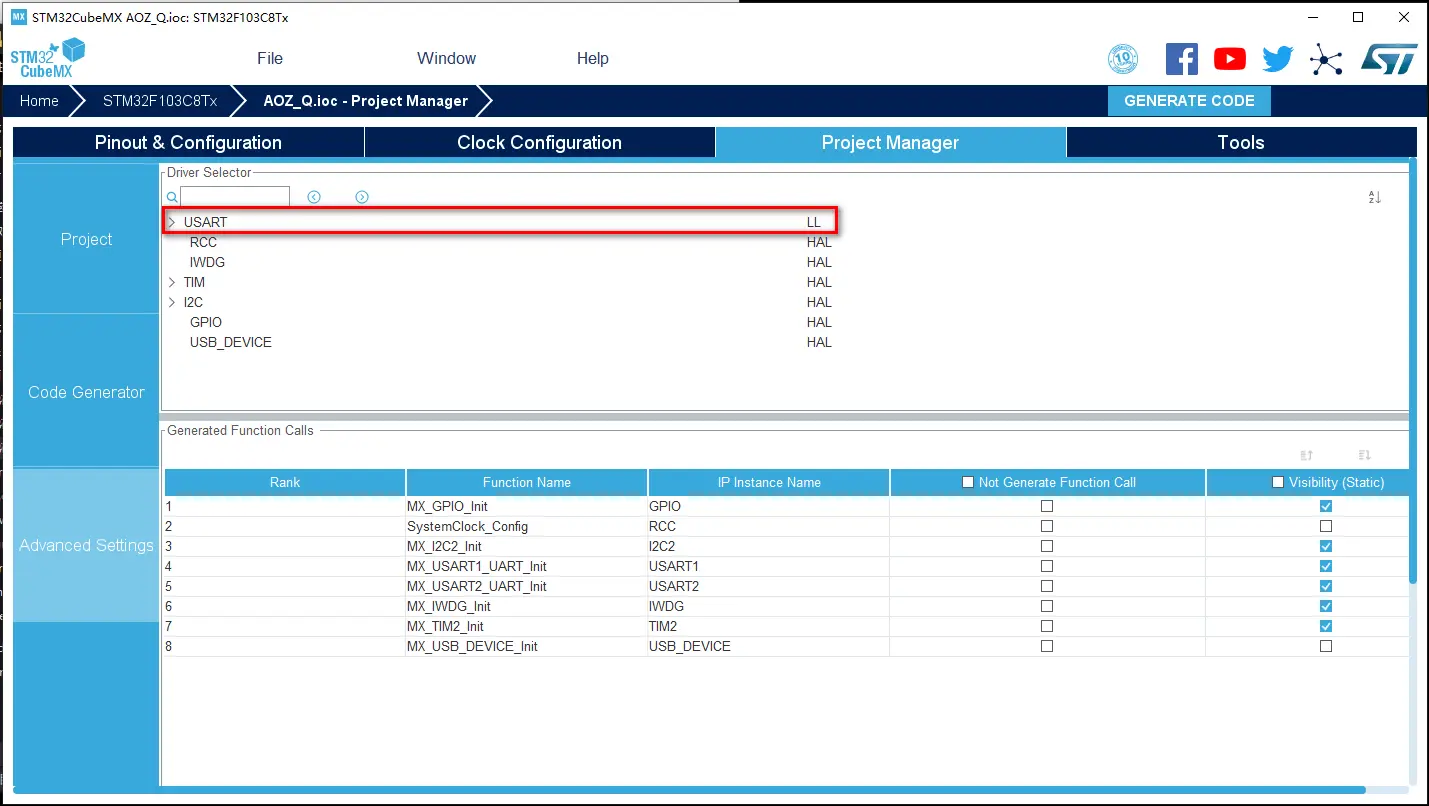Click the IP Instance Name column header
This screenshot has height=806, width=1429.
(769, 482)
